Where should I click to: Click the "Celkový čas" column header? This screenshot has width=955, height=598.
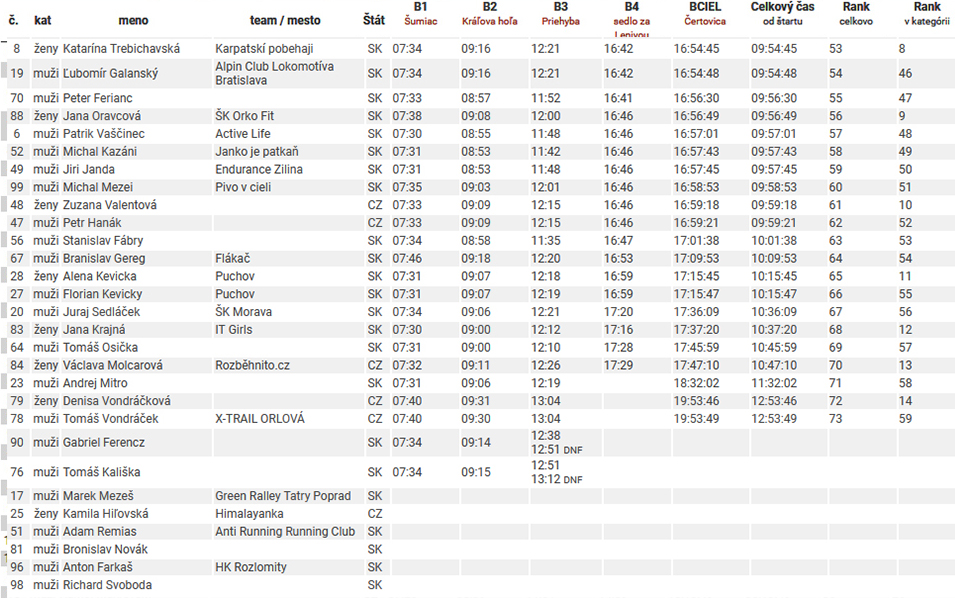782,14
